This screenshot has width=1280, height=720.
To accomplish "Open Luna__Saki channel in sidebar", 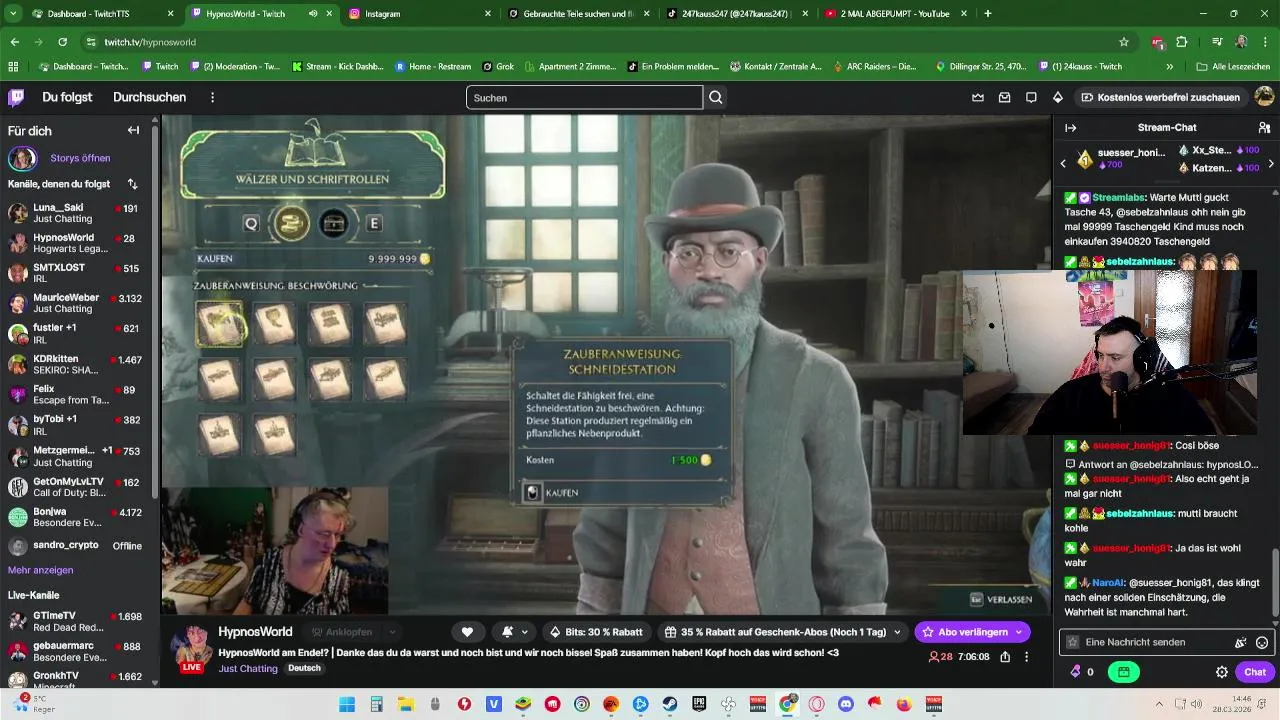I will [x=78, y=213].
